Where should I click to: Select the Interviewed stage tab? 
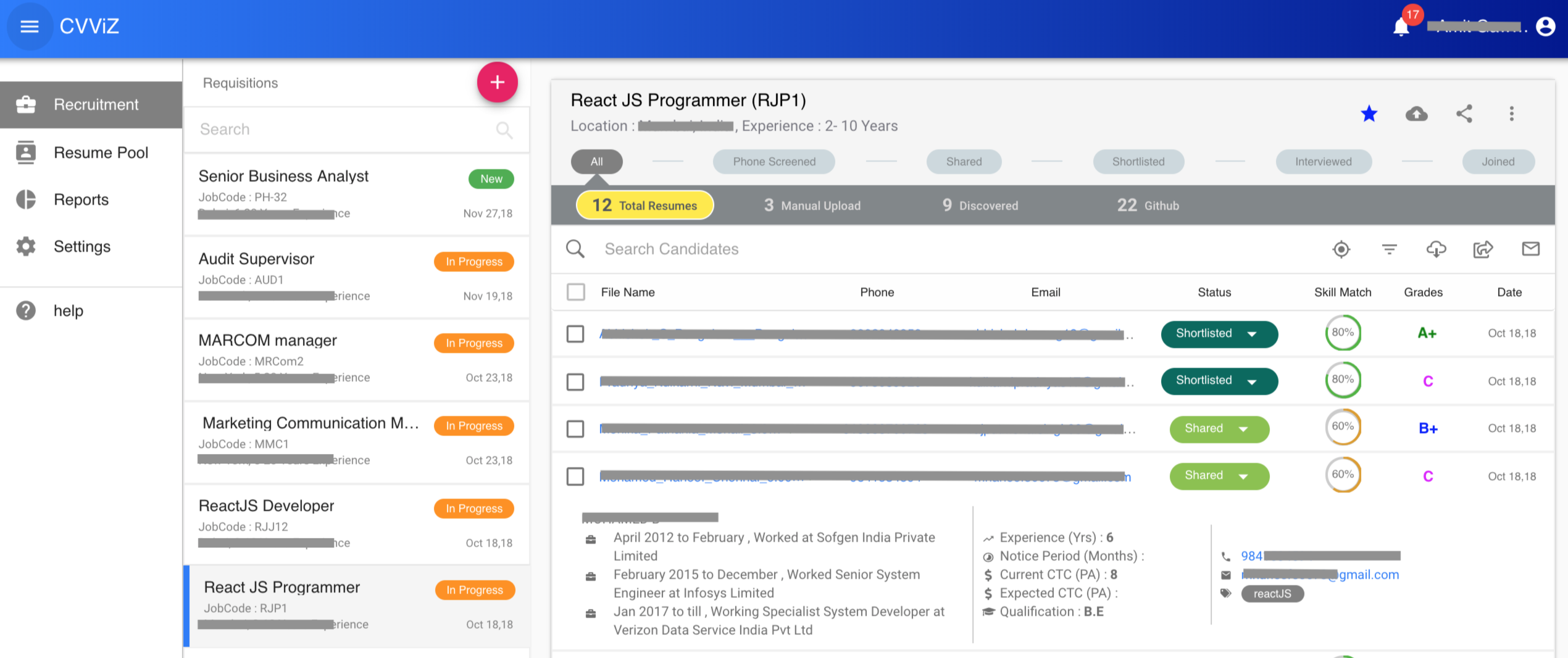point(1324,161)
